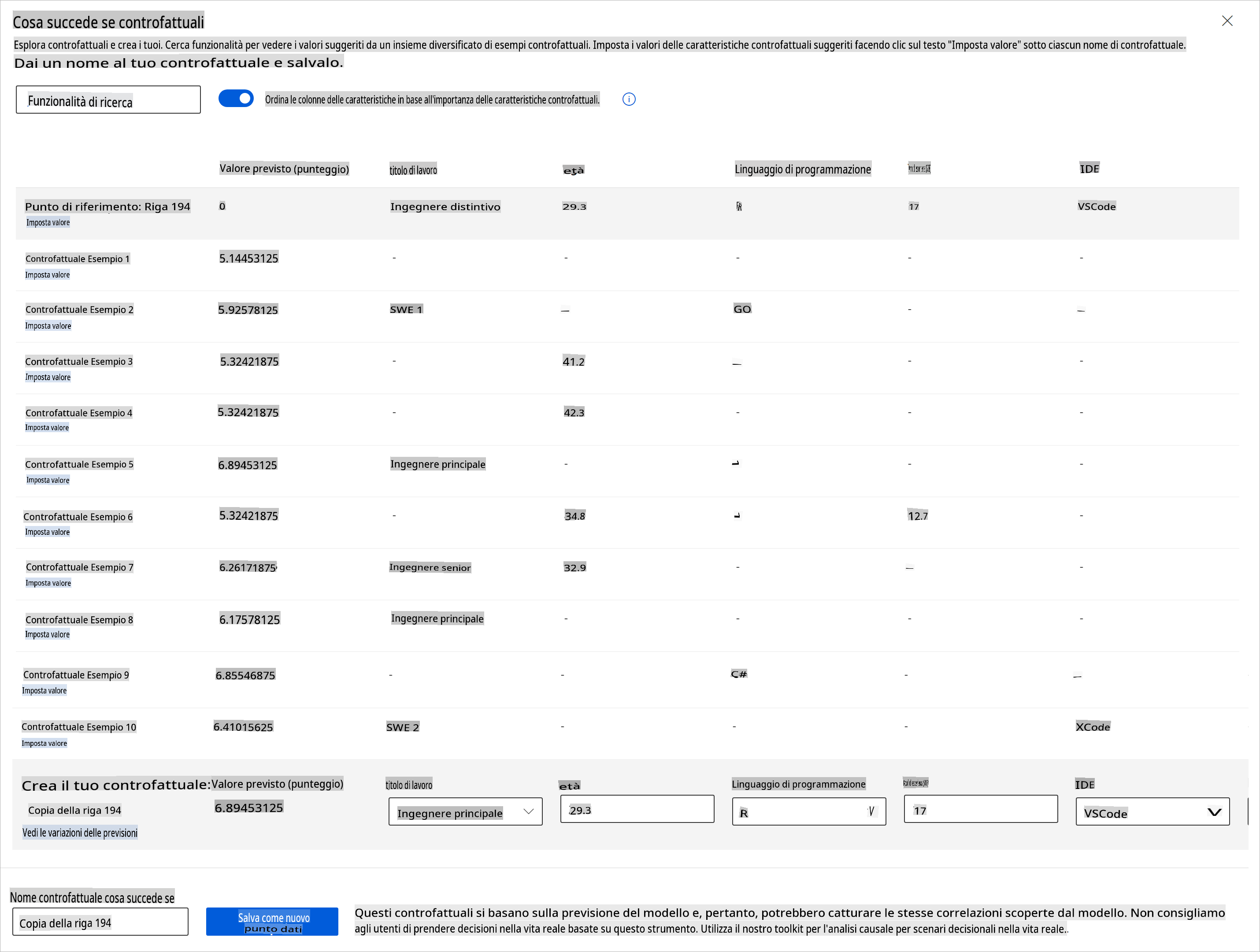Close the counterfactual dialog with X
Viewport: 1260px width, 952px height.
[1227, 21]
